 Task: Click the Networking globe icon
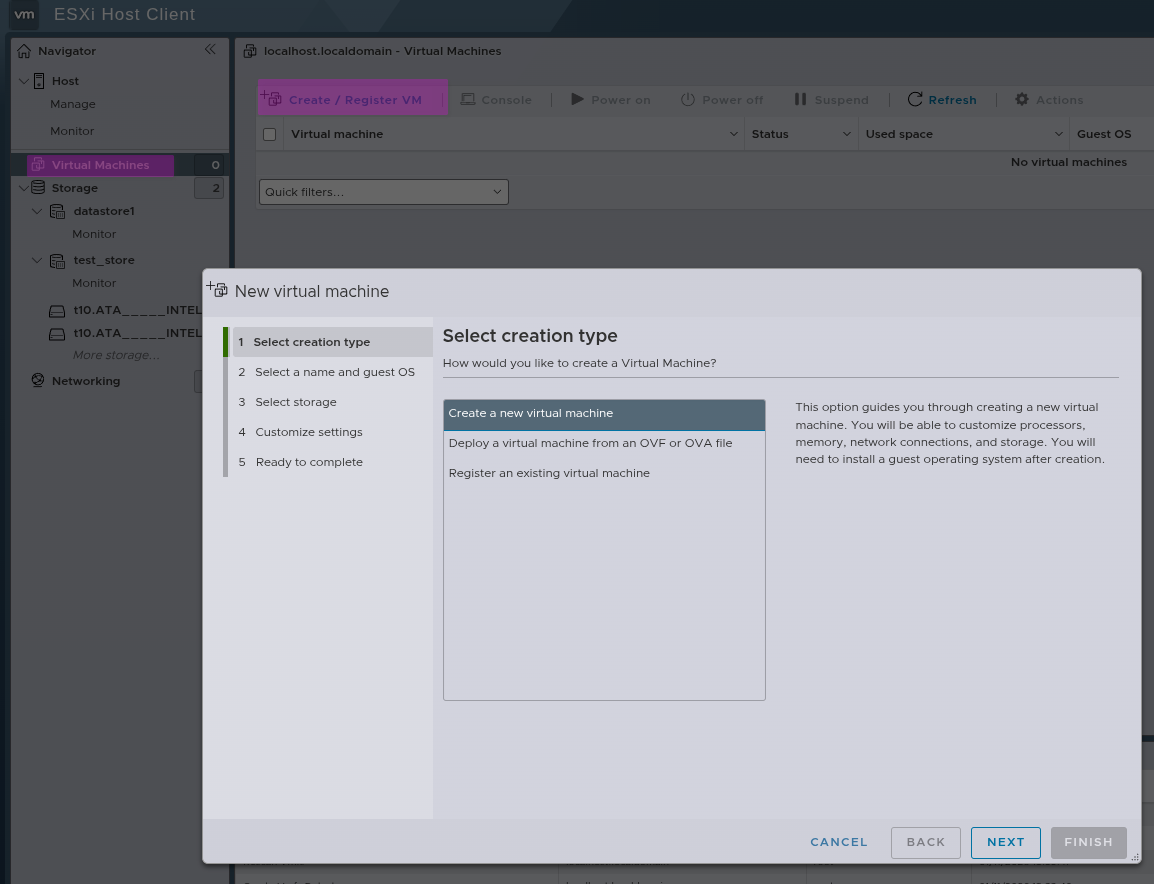click(x=38, y=381)
